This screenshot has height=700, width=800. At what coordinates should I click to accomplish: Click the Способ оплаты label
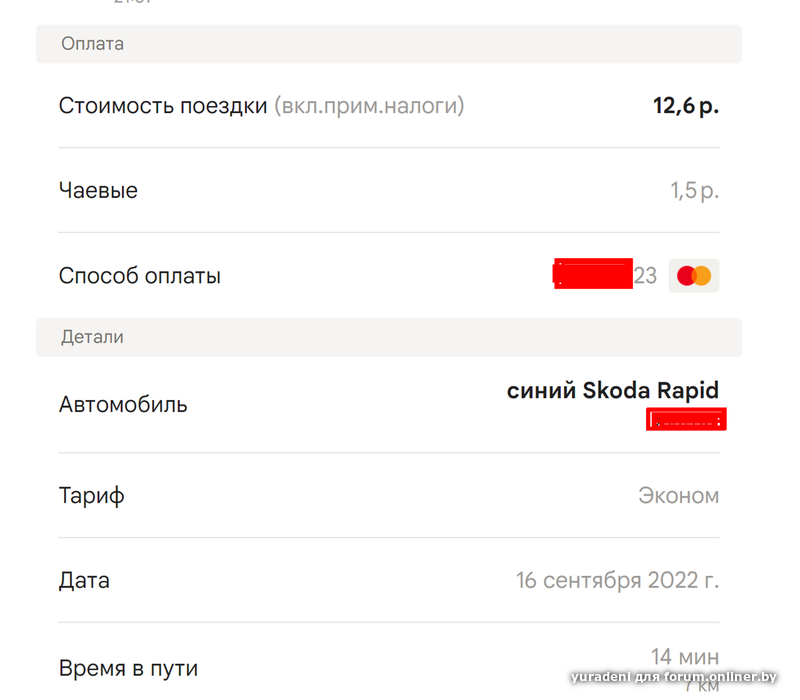140,276
